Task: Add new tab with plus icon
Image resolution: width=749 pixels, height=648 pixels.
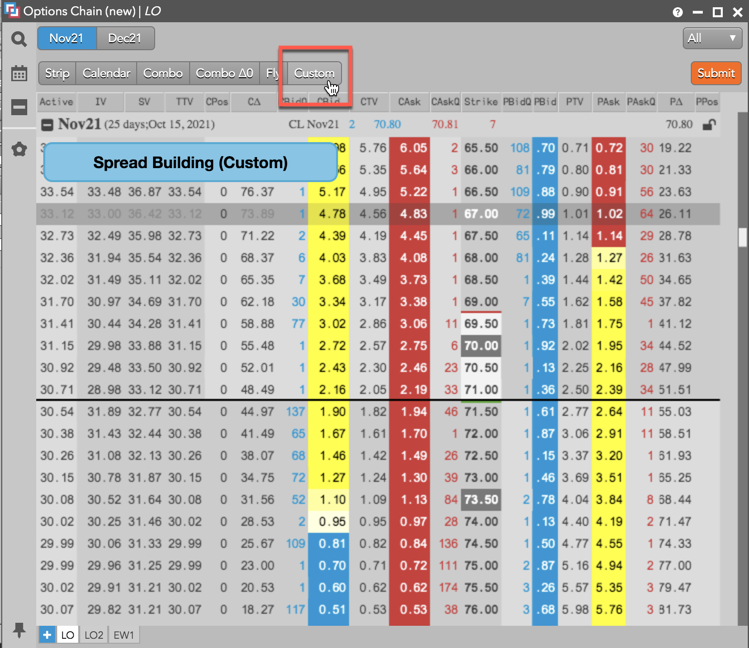Action: point(48,634)
